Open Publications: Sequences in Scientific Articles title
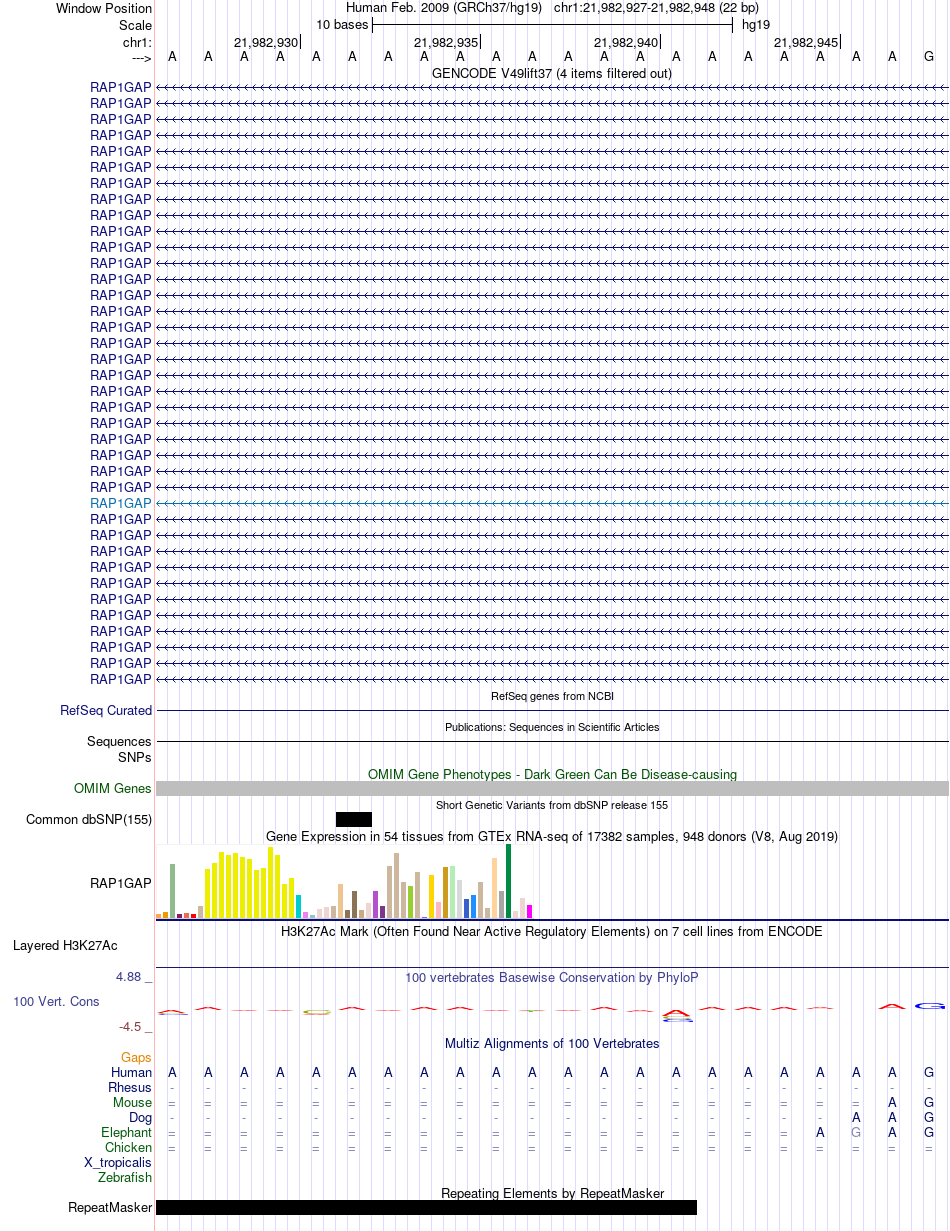950x1231 pixels. coord(552,727)
